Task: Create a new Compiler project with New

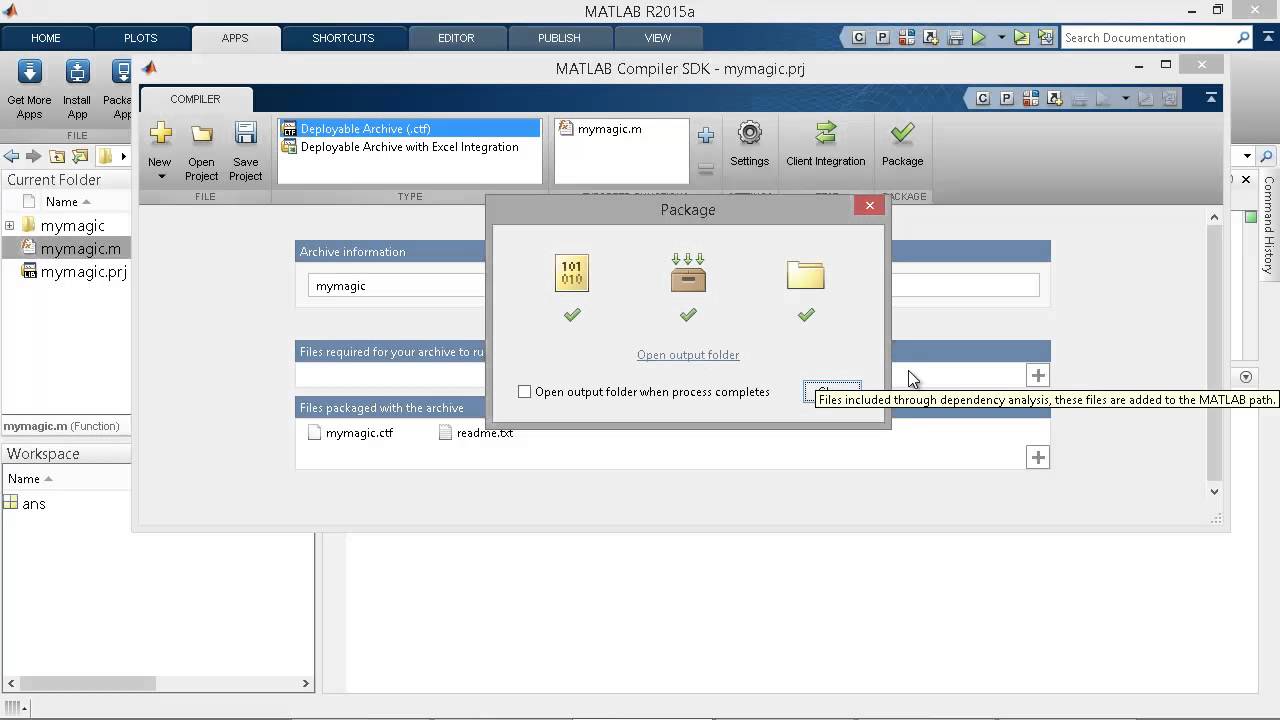Action: coord(160,134)
